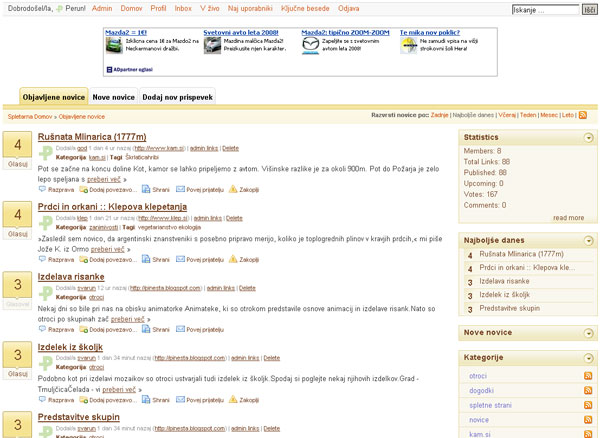This screenshot has width=600, height=438.
Task: Sort stories by Teden
Action: pos(528,115)
